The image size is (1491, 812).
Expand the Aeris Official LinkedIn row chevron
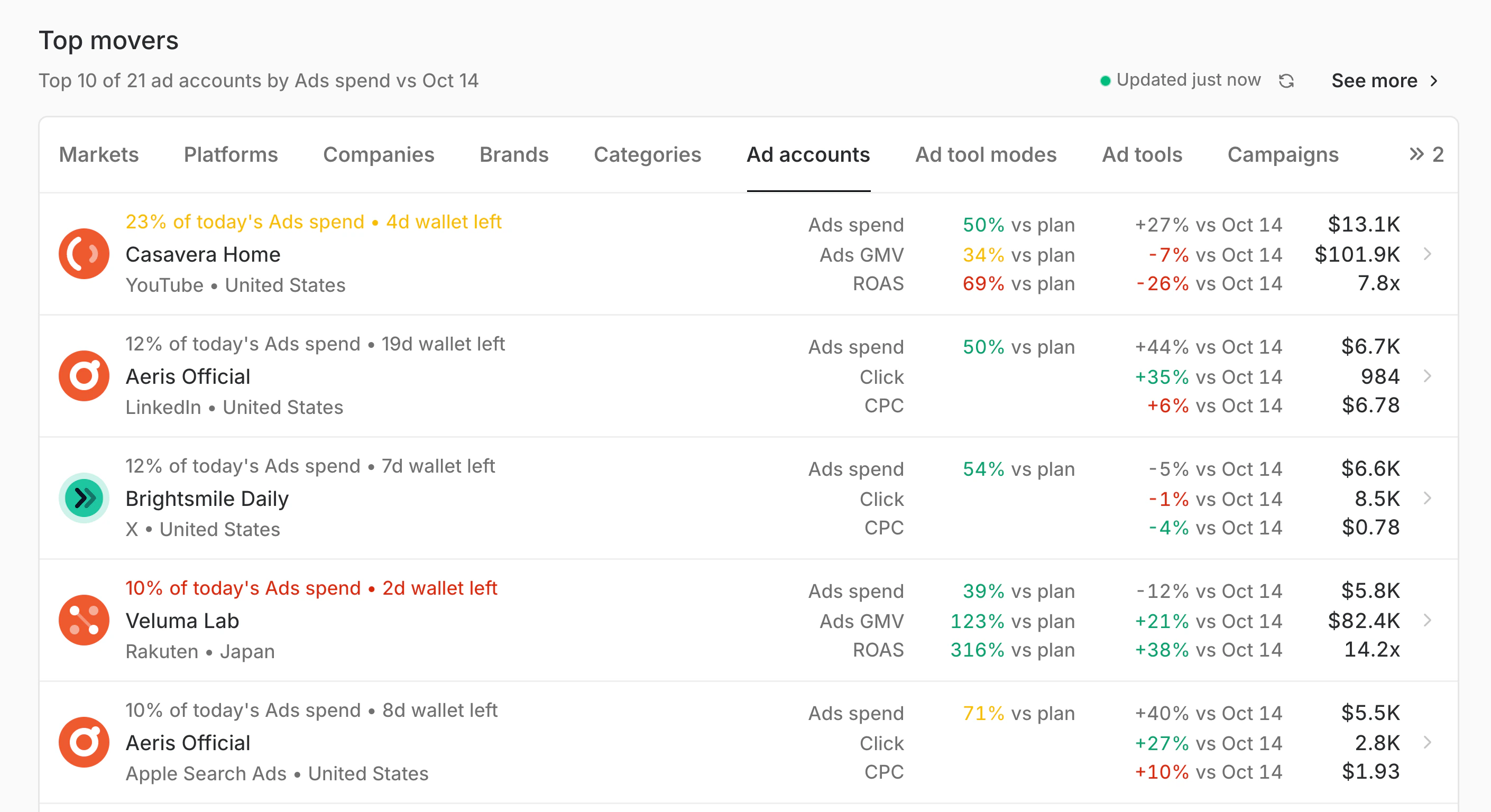tap(1428, 376)
